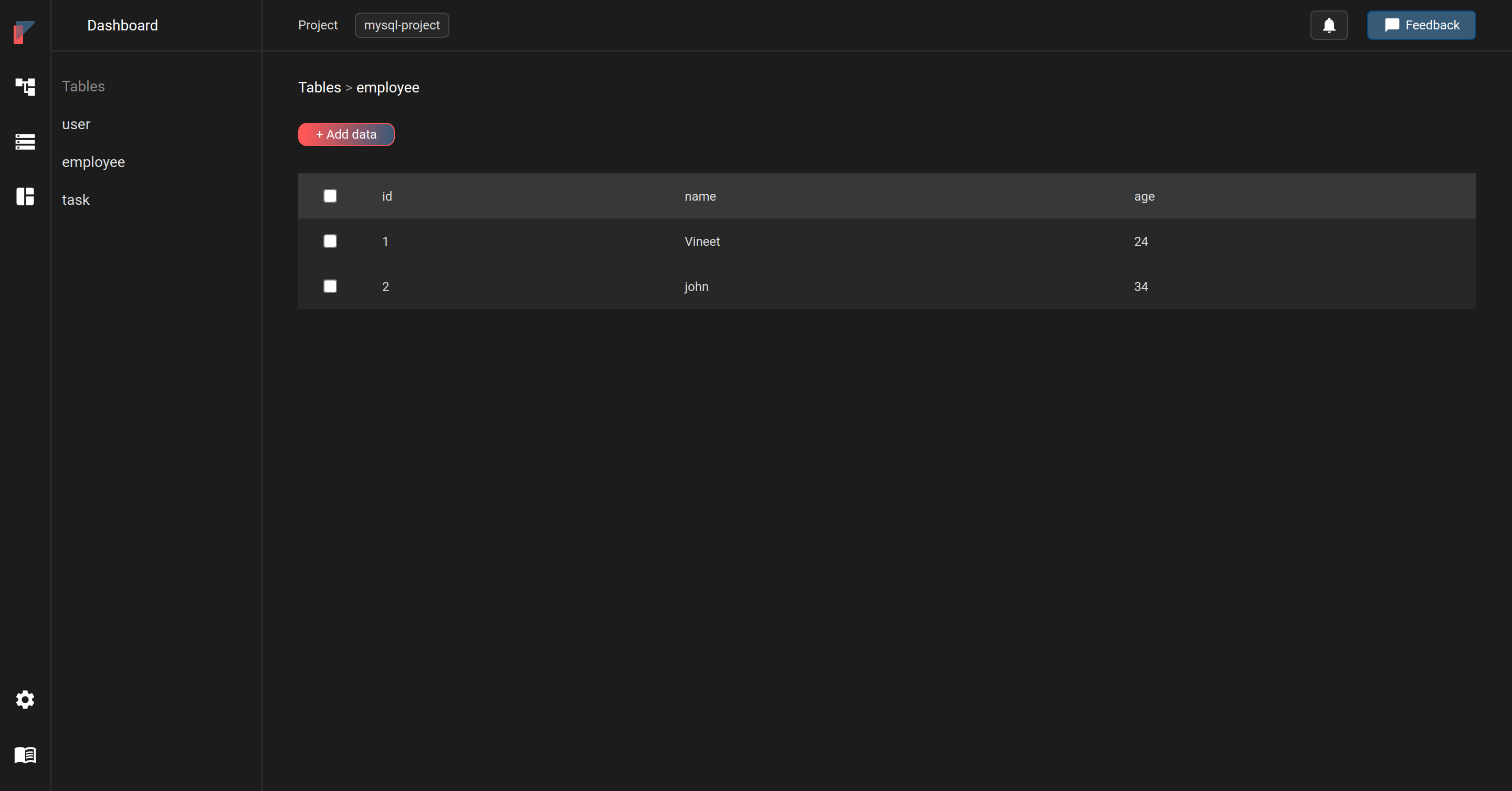Image resolution: width=1512 pixels, height=791 pixels.
Task: Navigate to the task table
Action: coord(76,199)
